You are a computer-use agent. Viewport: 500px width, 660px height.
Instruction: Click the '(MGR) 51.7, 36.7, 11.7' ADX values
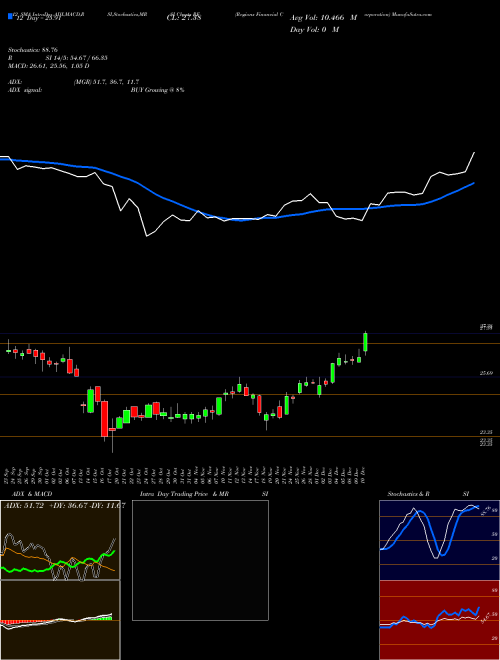(x=106, y=82)
